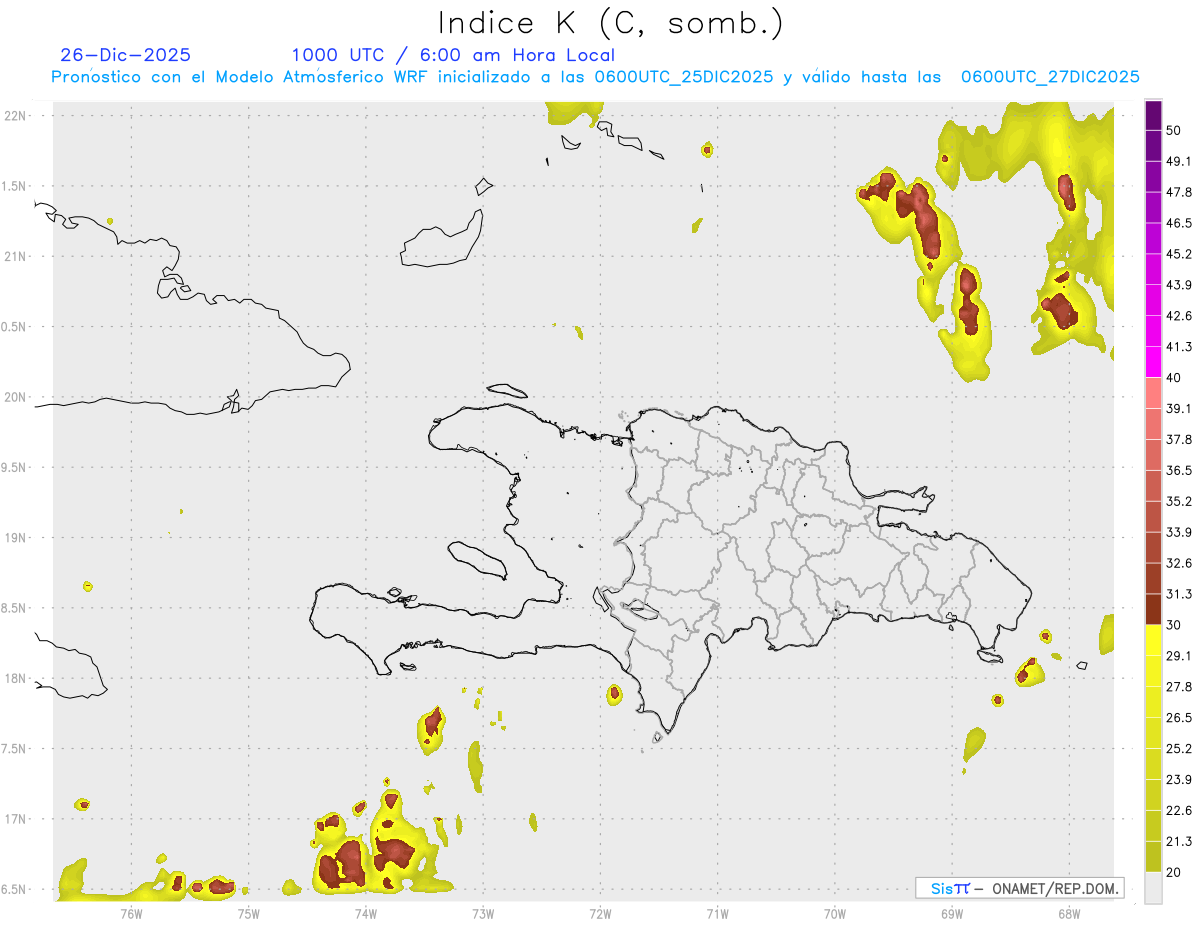1200x927 pixels.
Task: Click the legend value '50'
Action: coord(1175,131)
